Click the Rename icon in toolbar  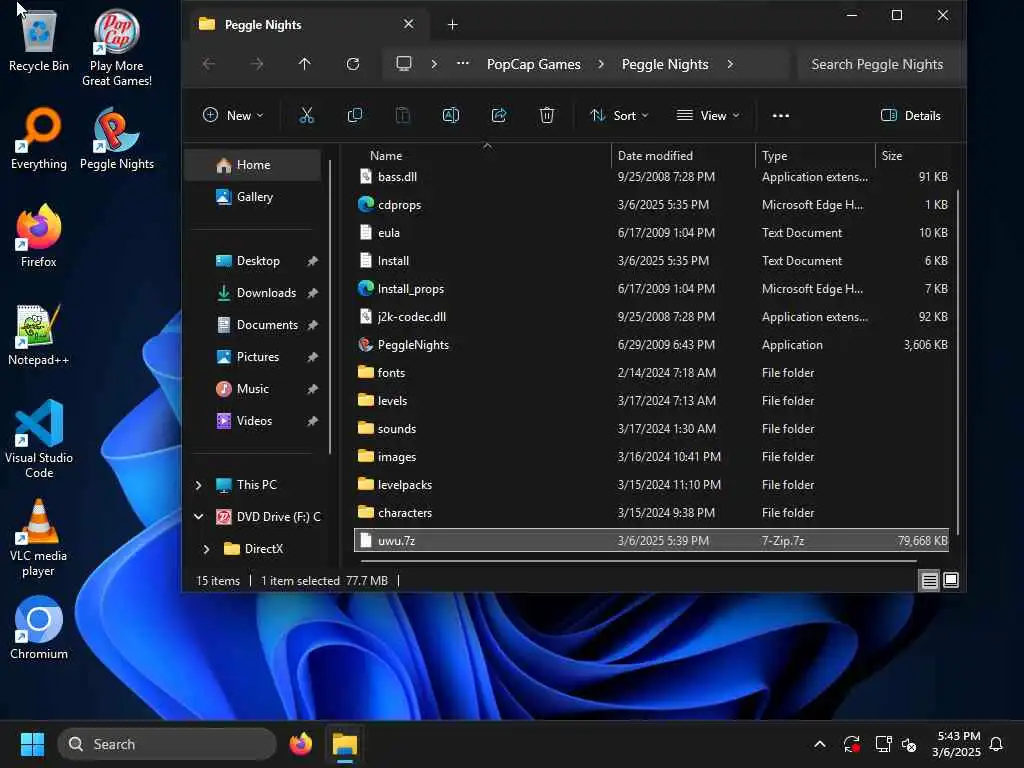[x=451, y=116]
